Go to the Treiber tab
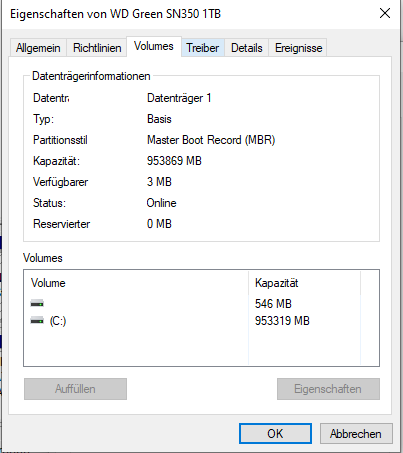The width and height of the screenshot is (403, 453). (x=203, y=48)
